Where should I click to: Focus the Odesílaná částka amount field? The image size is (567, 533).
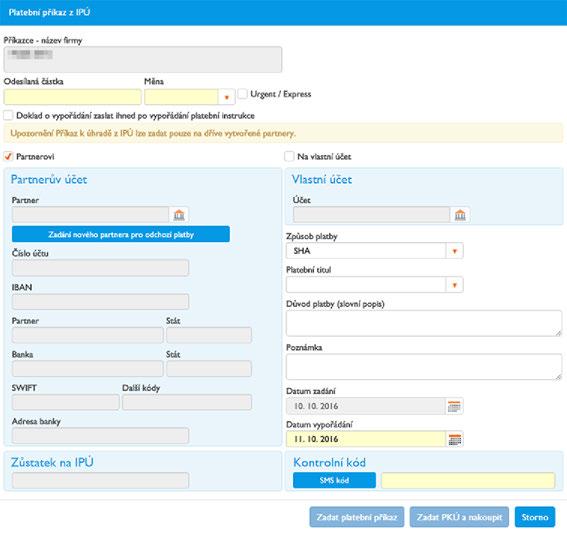(x=72, y=97)
